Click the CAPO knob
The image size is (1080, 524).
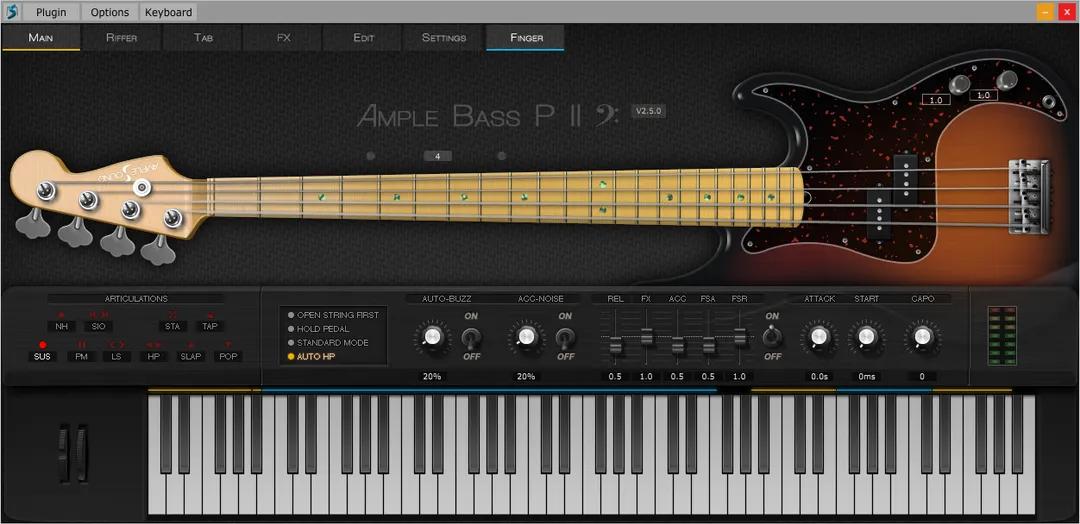pos(922,336)
